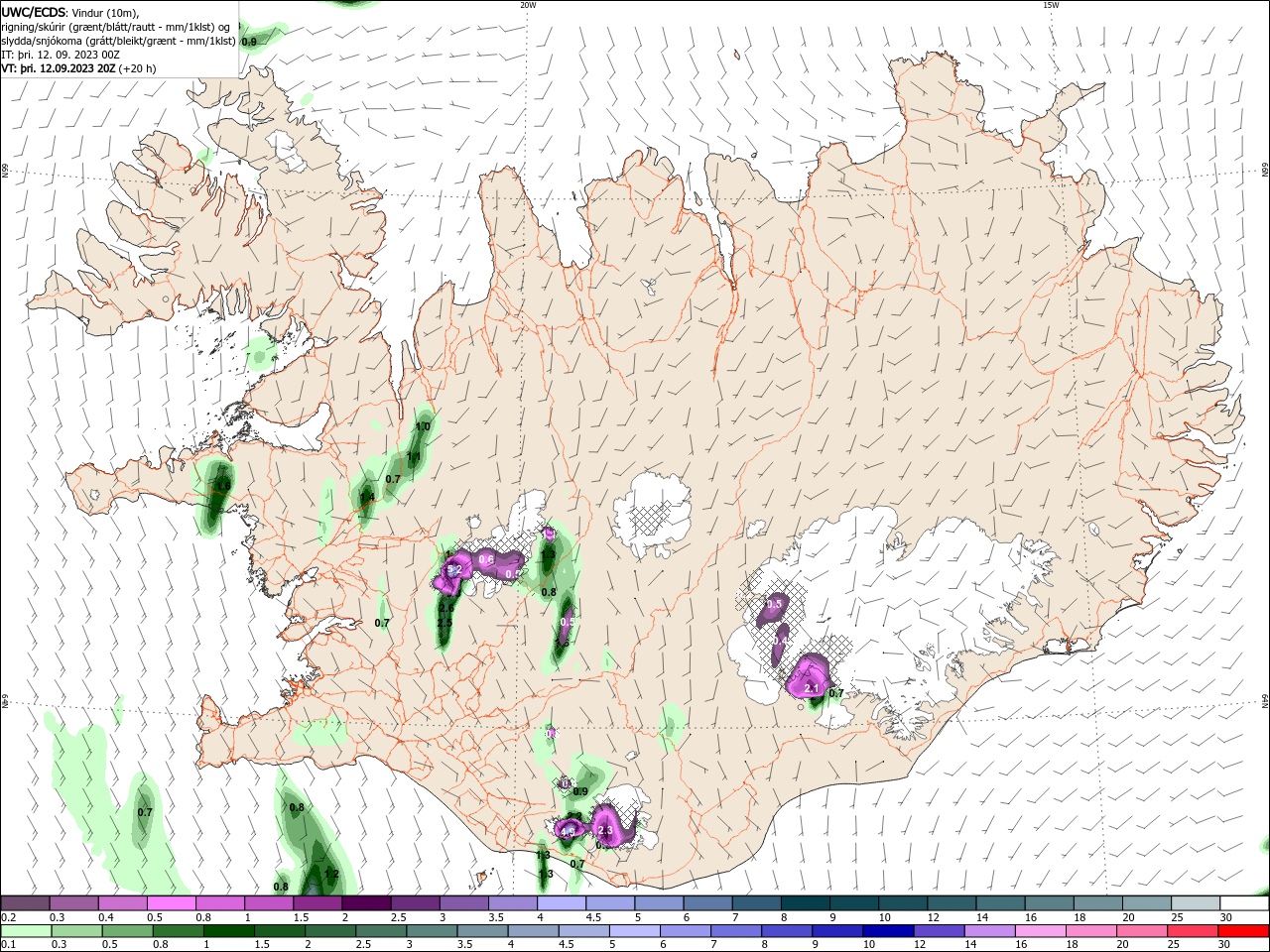Click the red swatch ending the lower scale

1244,931
